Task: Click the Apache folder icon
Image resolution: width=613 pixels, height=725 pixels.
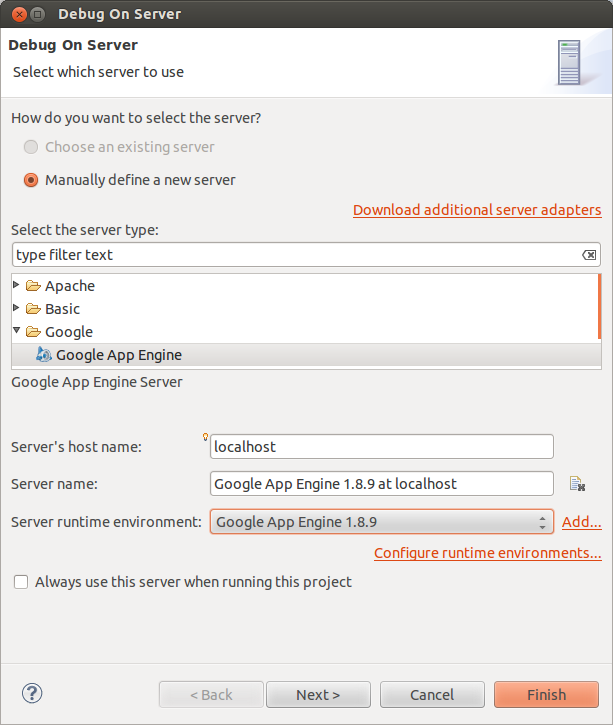Action: click(x=33, y=286)
